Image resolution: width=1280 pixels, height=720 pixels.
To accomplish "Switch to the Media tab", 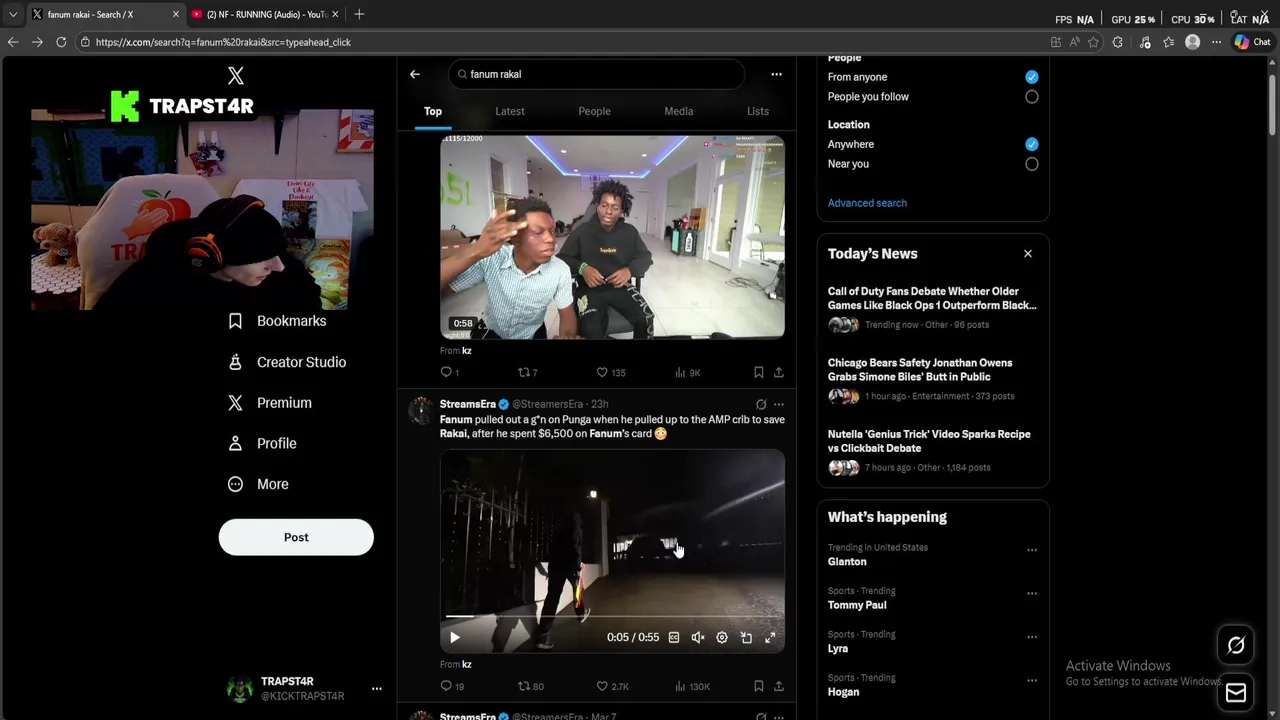I will pyautogui.click(x=679, y=111).
